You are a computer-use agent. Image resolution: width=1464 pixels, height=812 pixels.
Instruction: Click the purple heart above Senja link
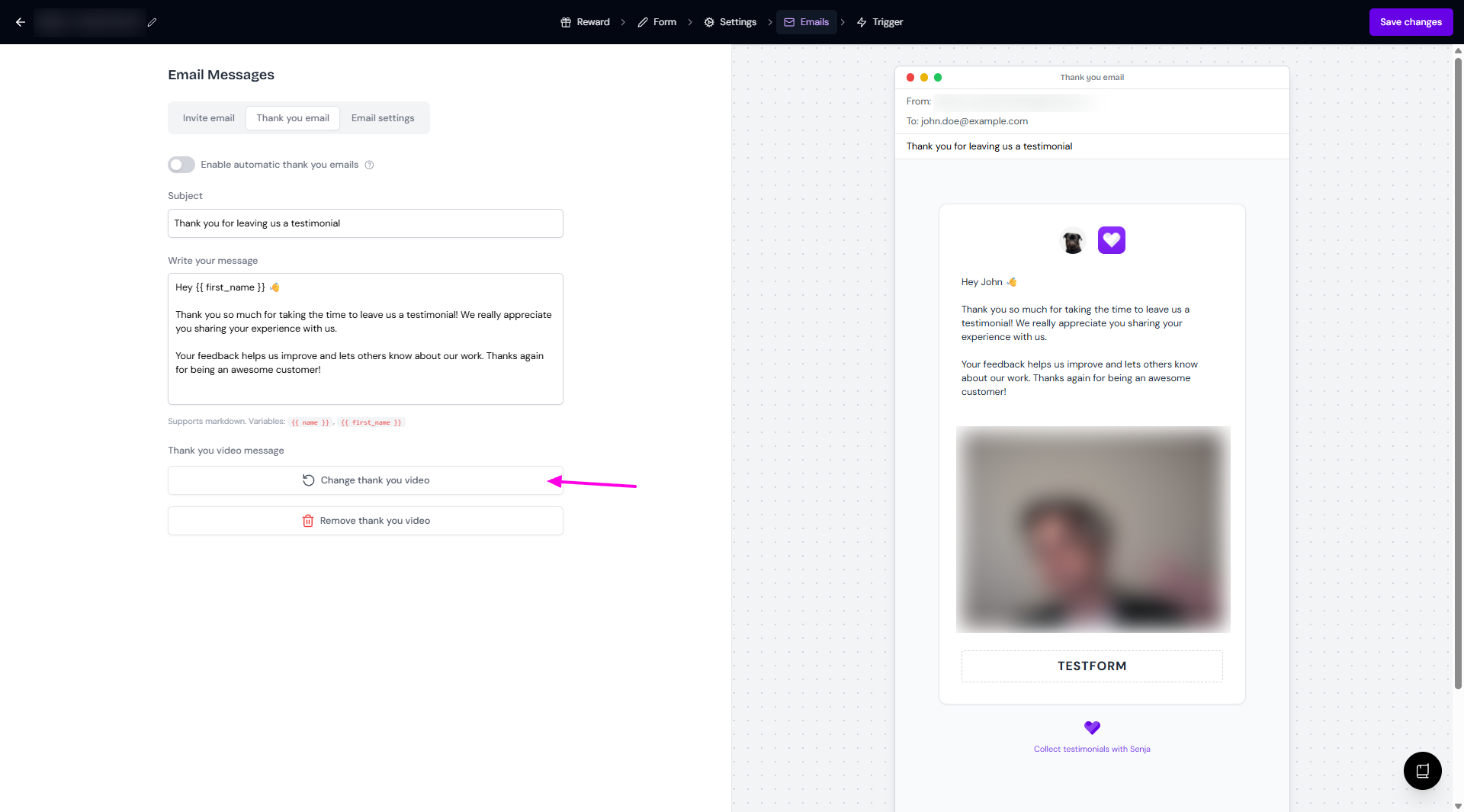coord(1092,727)
